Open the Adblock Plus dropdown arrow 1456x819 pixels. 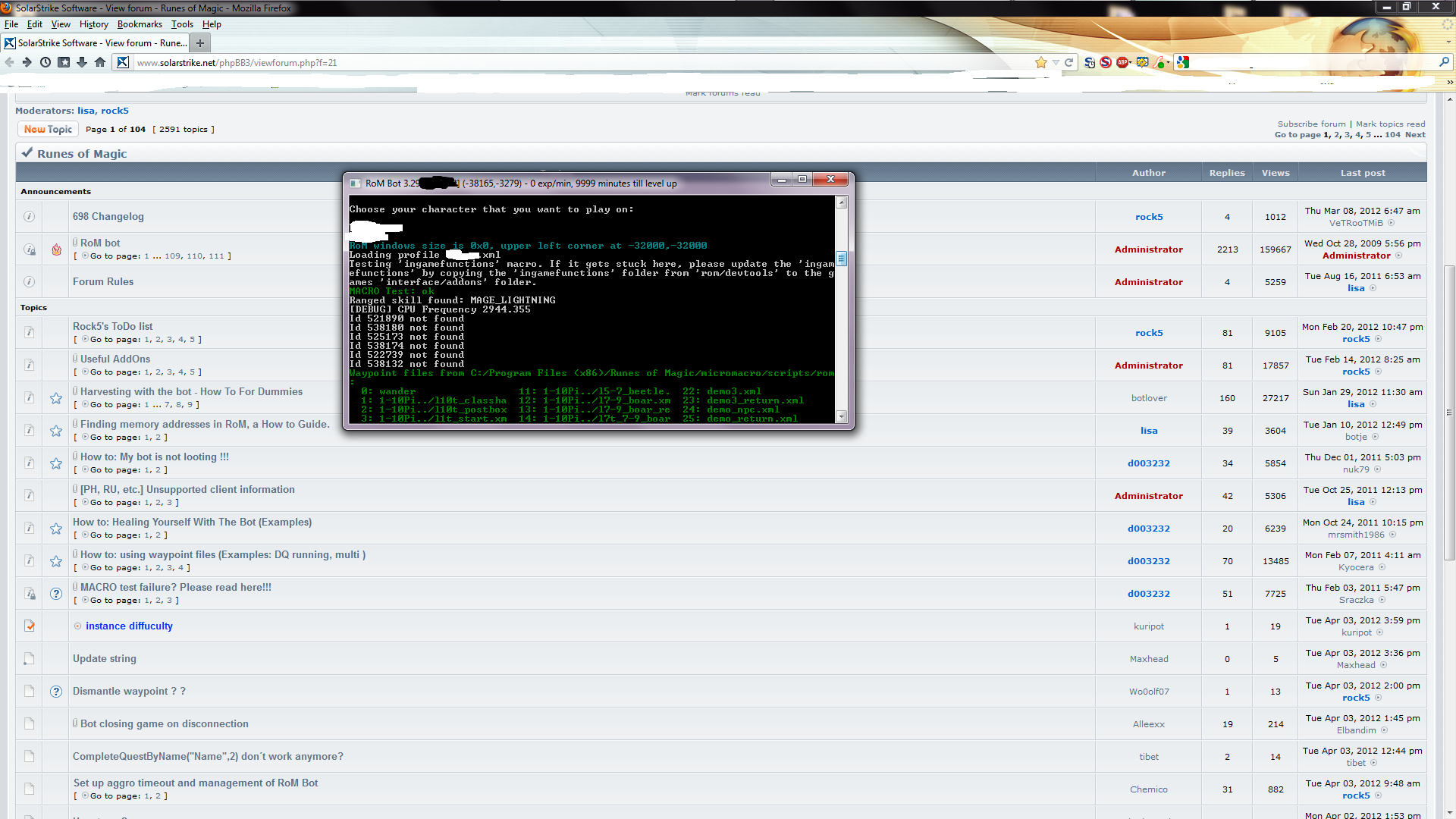(1131, 63)
